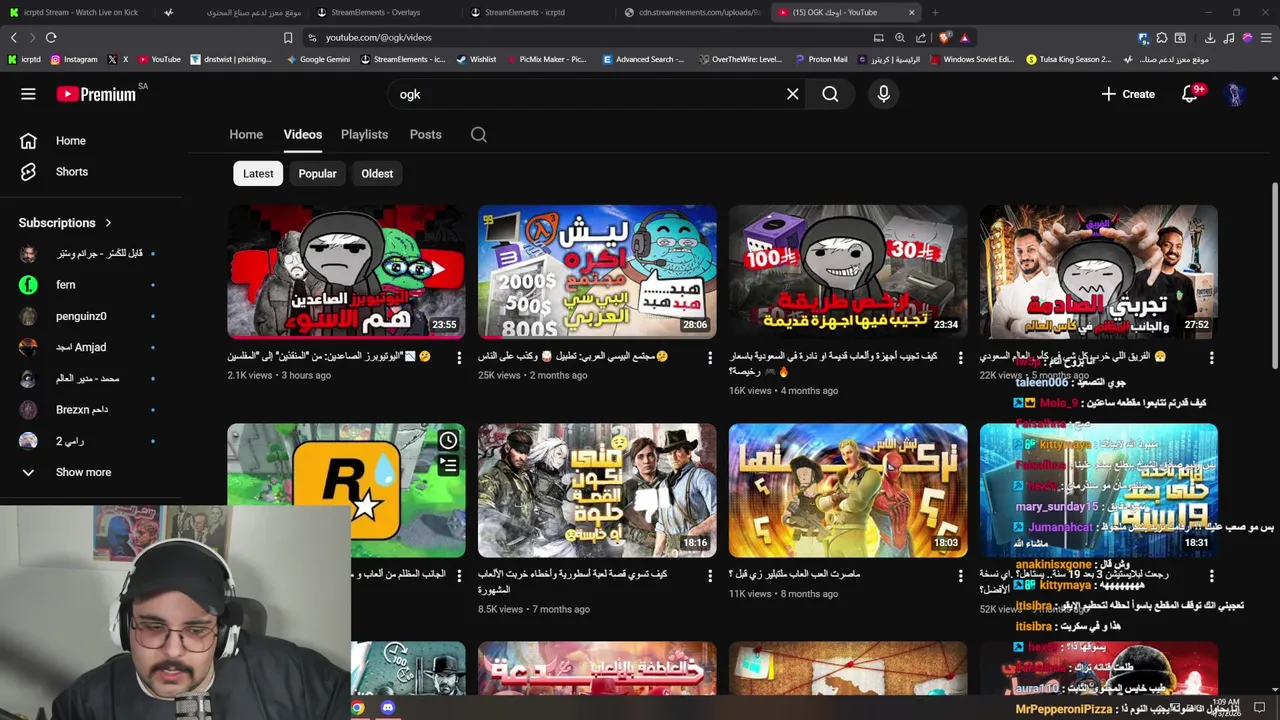Go forward in the browser
Viewport: 1280px width, 720px height.
pyautogui.click(x=32, y=37)
